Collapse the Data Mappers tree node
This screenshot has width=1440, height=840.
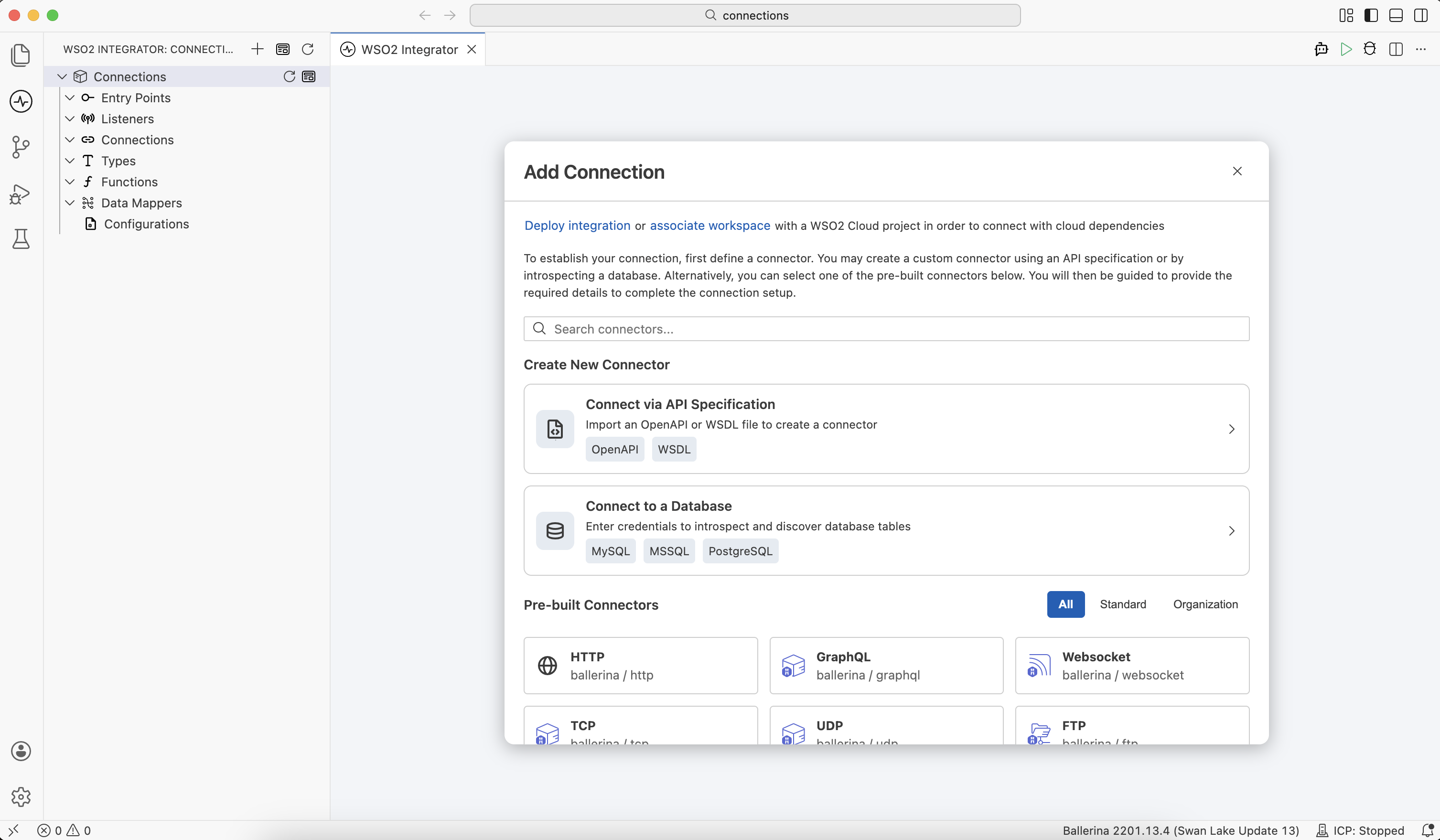pos(70,203)
